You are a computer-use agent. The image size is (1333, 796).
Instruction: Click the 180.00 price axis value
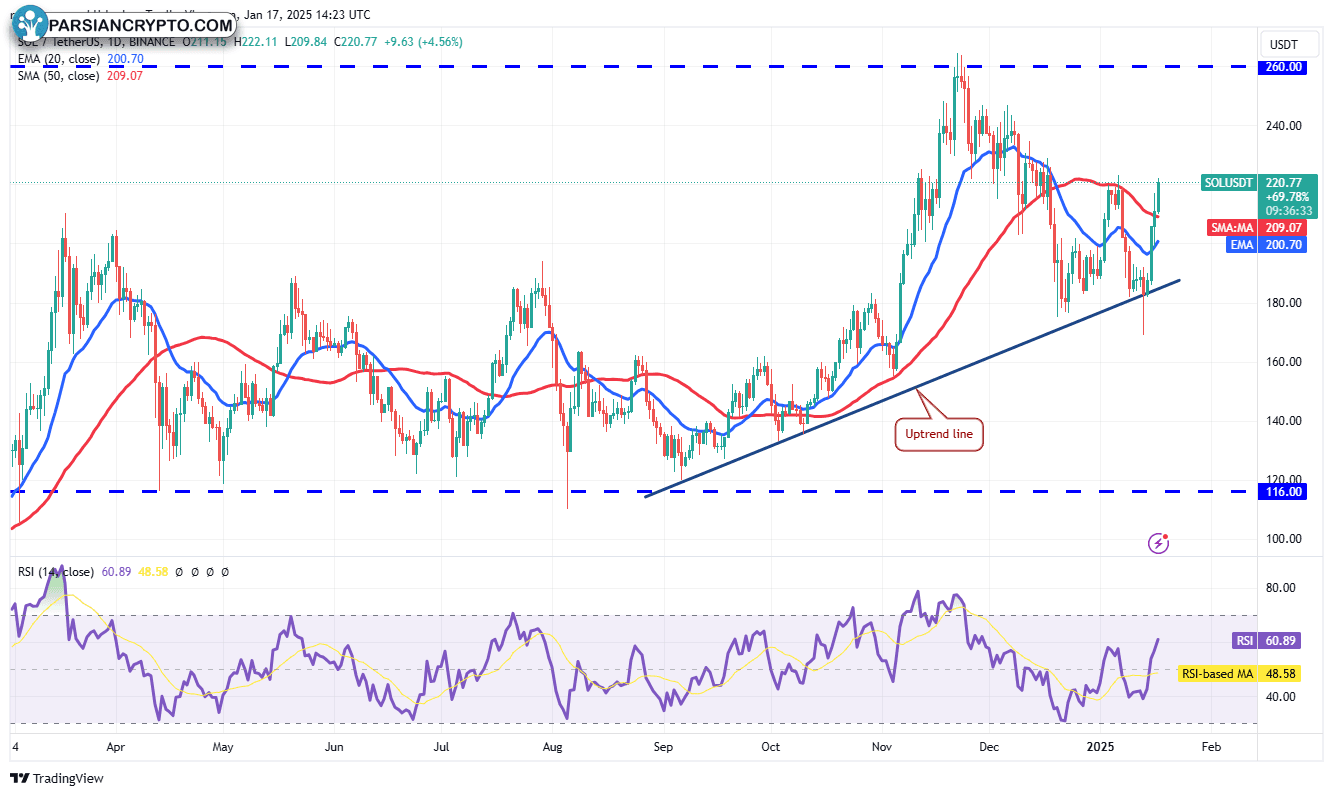point(1285,303)
